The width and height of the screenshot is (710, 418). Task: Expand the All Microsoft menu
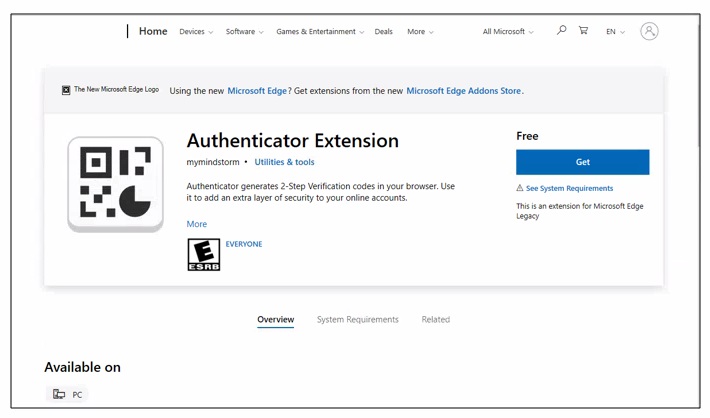[x=508, y=32]
